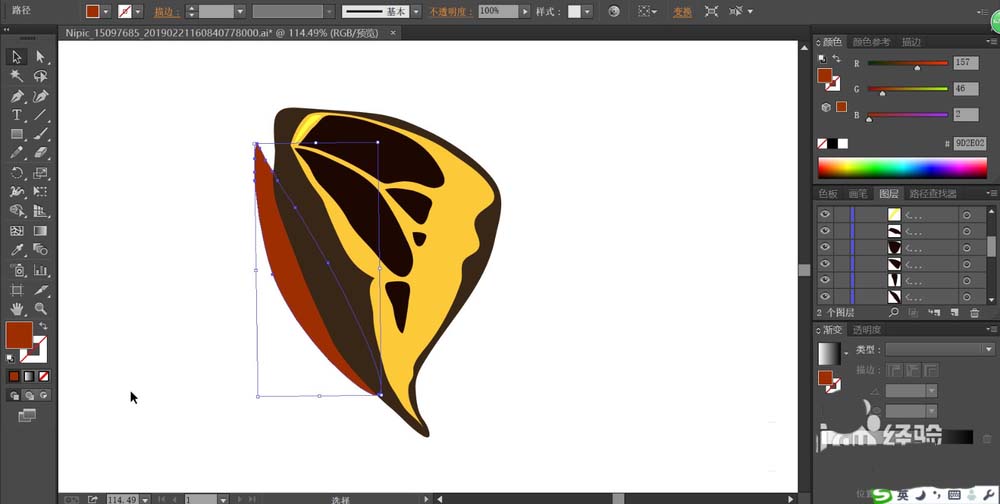Switch to the 透明度 tab

pos(867,330)
